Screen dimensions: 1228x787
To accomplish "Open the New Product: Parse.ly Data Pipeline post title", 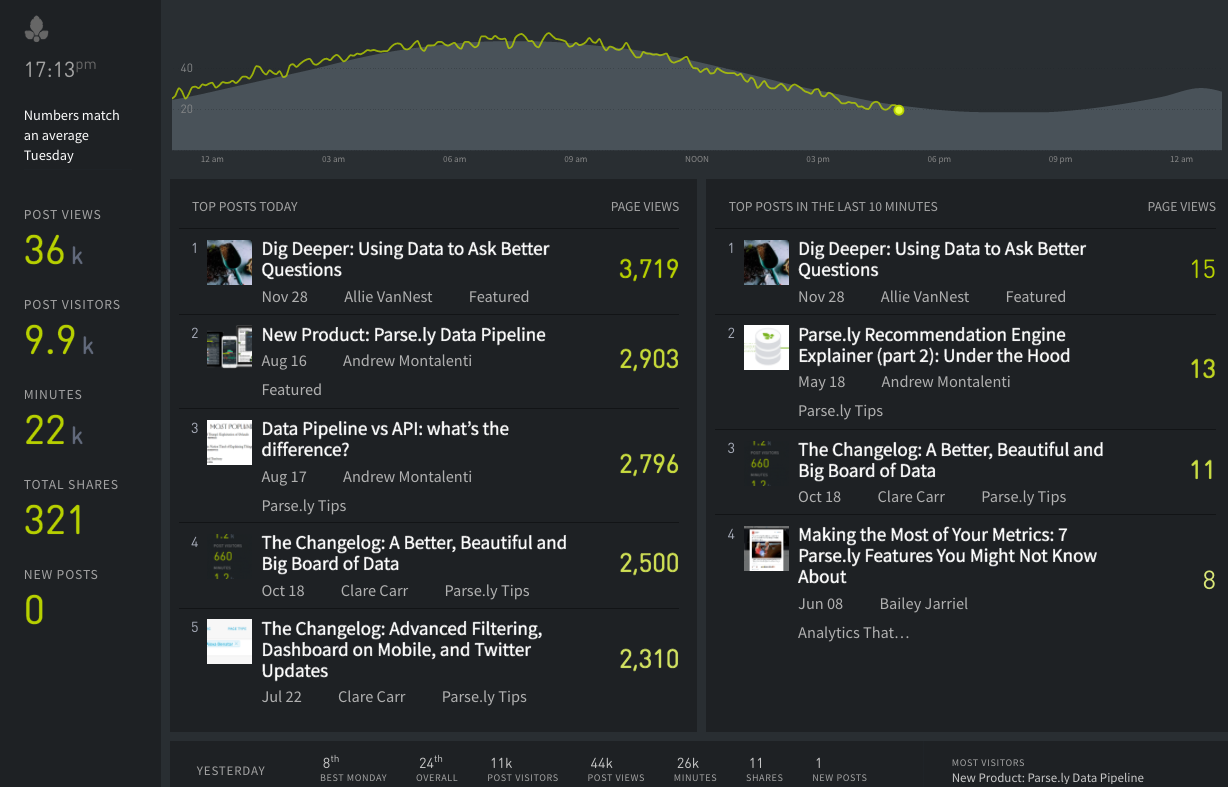I will pos(404,335).
